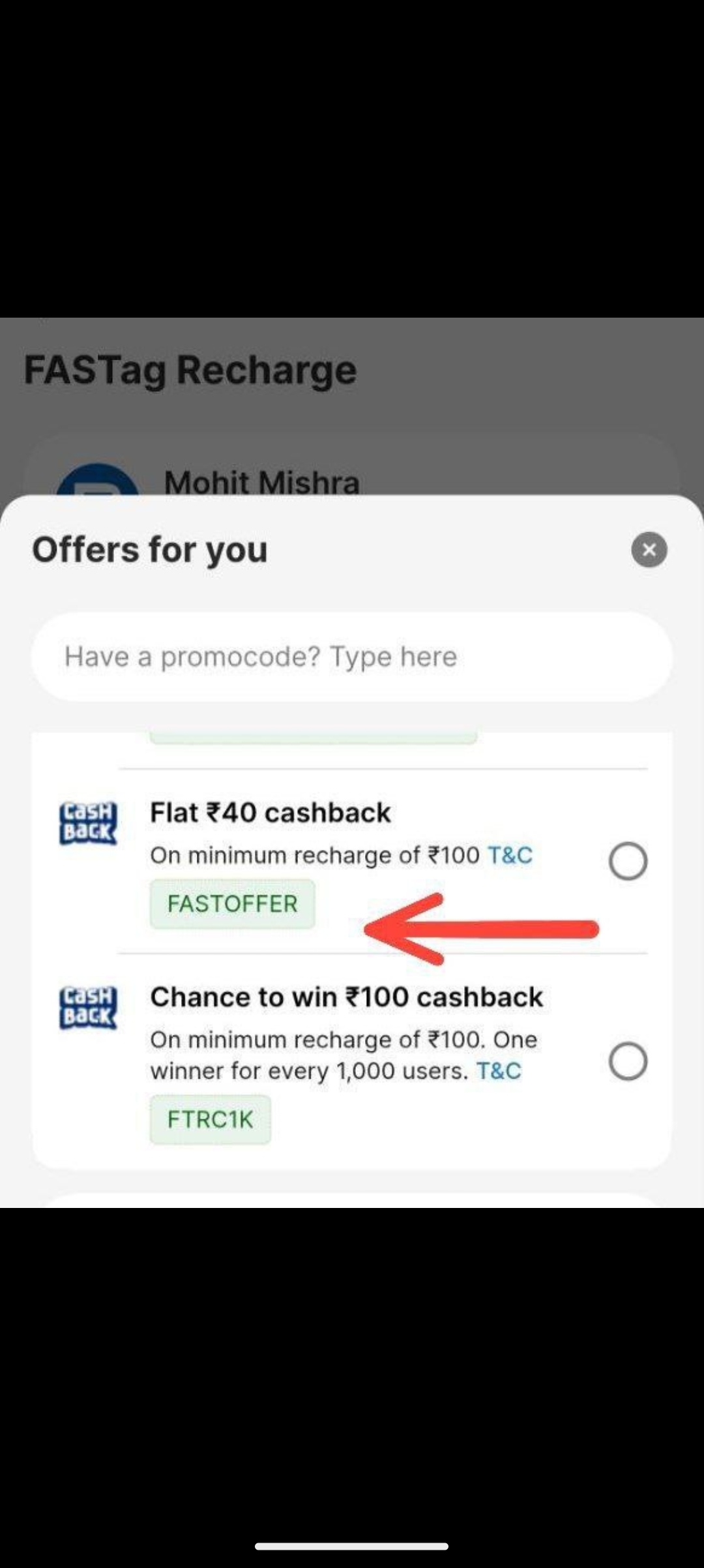Expand the Offers for you sheet
The image size is (704, 1568).
[150, 549]
